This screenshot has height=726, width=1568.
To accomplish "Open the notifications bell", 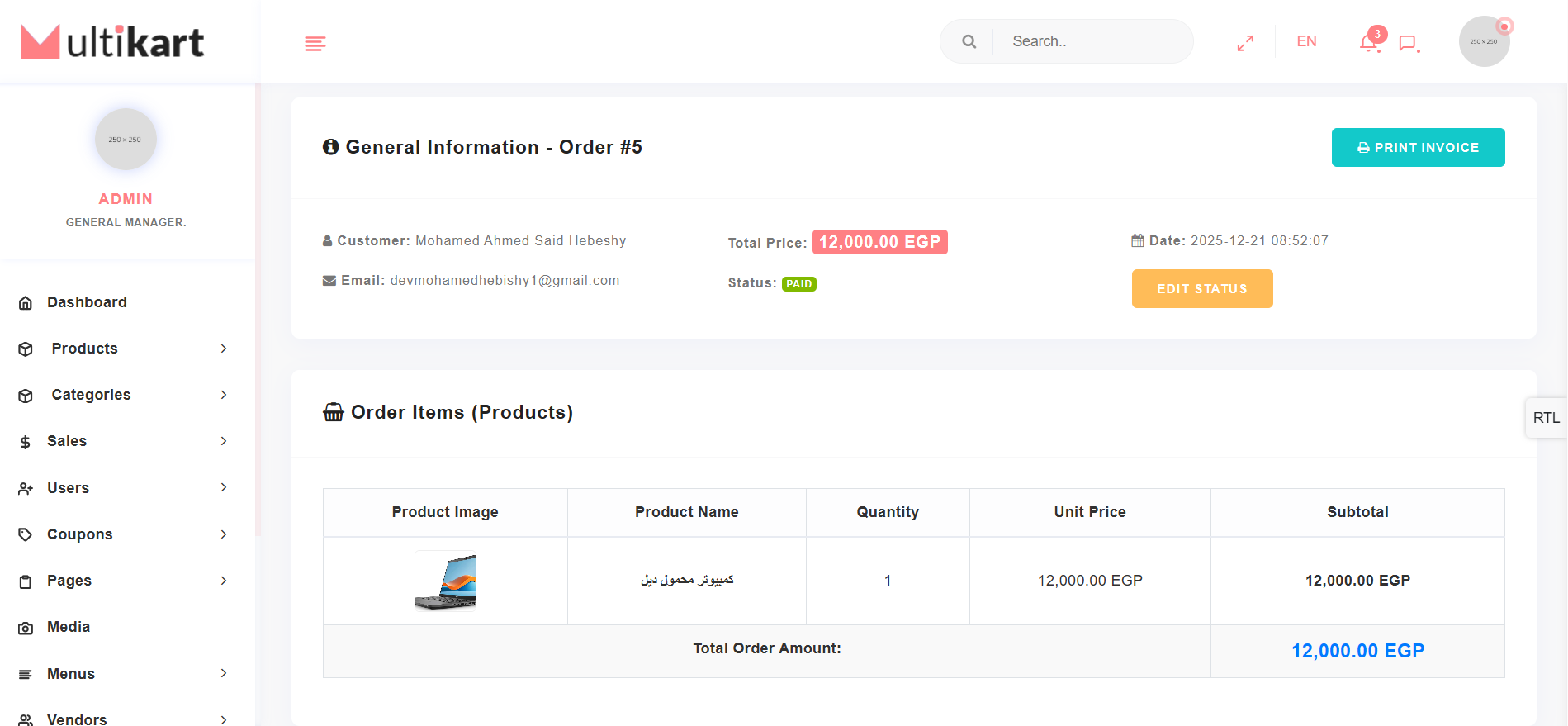I will [x=1369, y=42].
